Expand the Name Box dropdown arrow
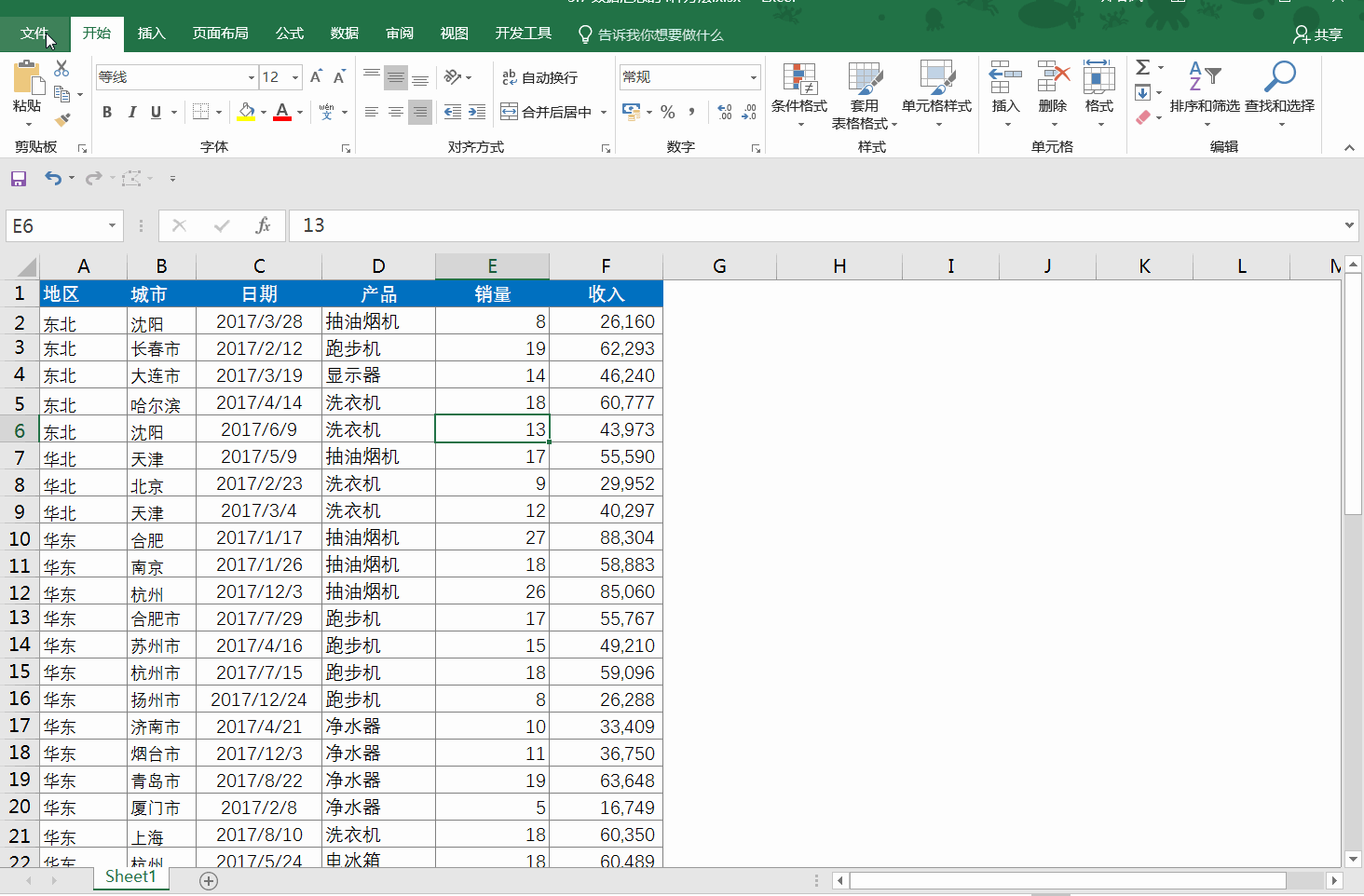The image size is (1364, 896). tap(112, 225)
